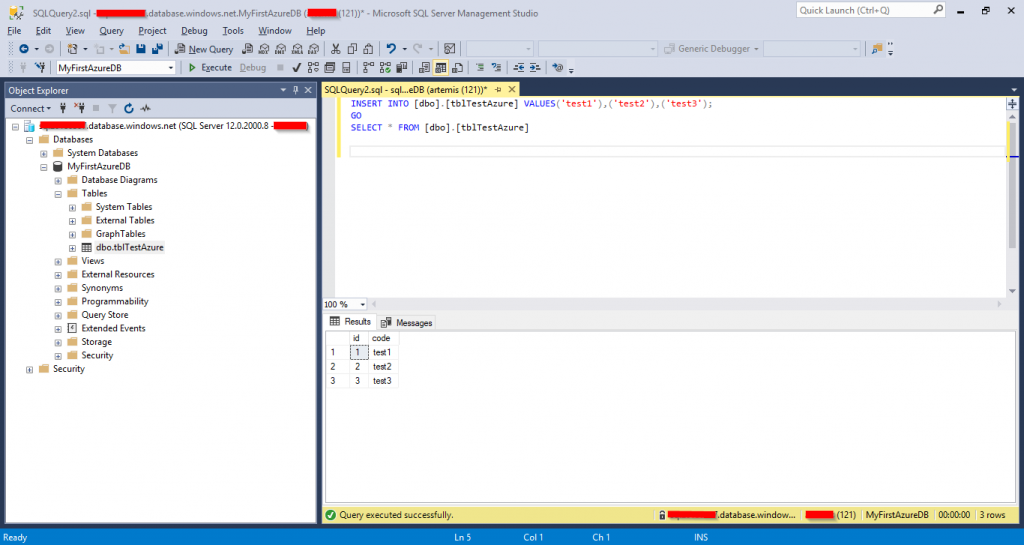Image resolution: width=1024 pixels, height=545 pixels.
Task: Specify Values for Template Parameters icon
Action: pyautogui.click(x=557, y=67)
